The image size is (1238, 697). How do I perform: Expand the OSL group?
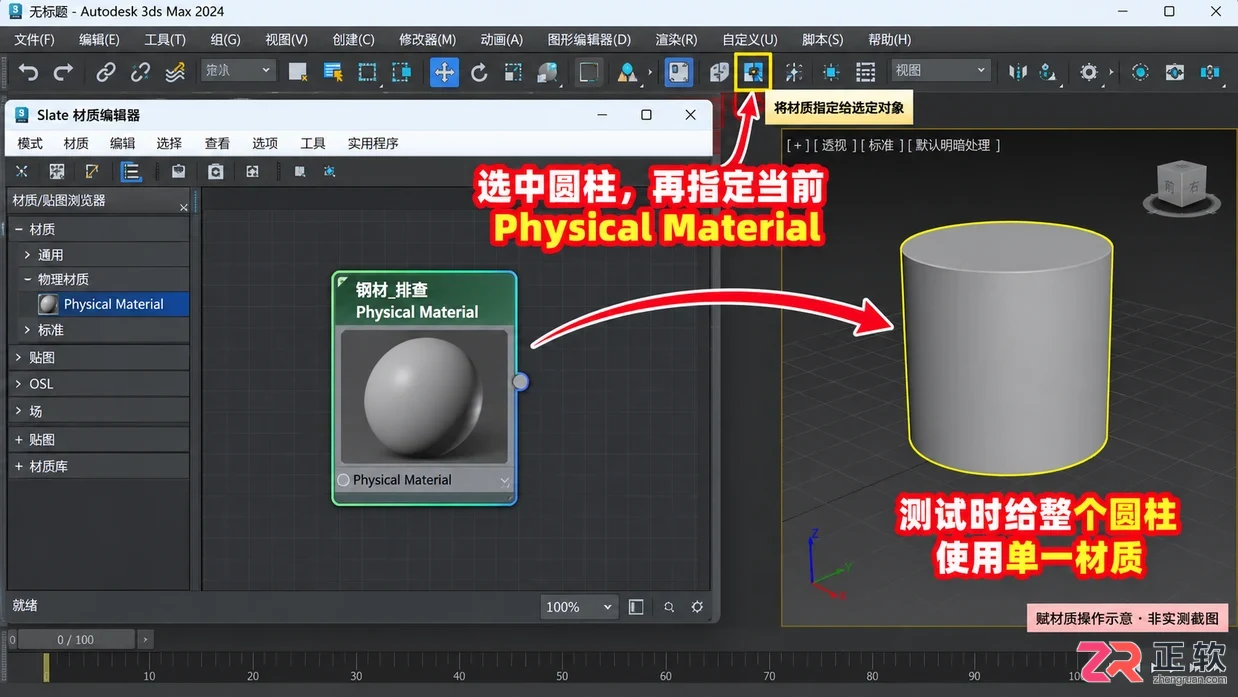click(19, 384)
